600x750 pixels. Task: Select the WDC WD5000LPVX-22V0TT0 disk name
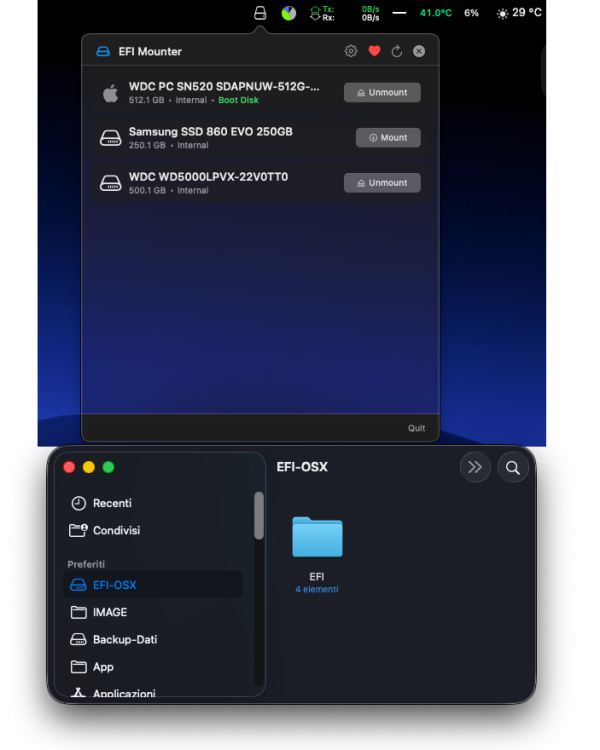208,177
